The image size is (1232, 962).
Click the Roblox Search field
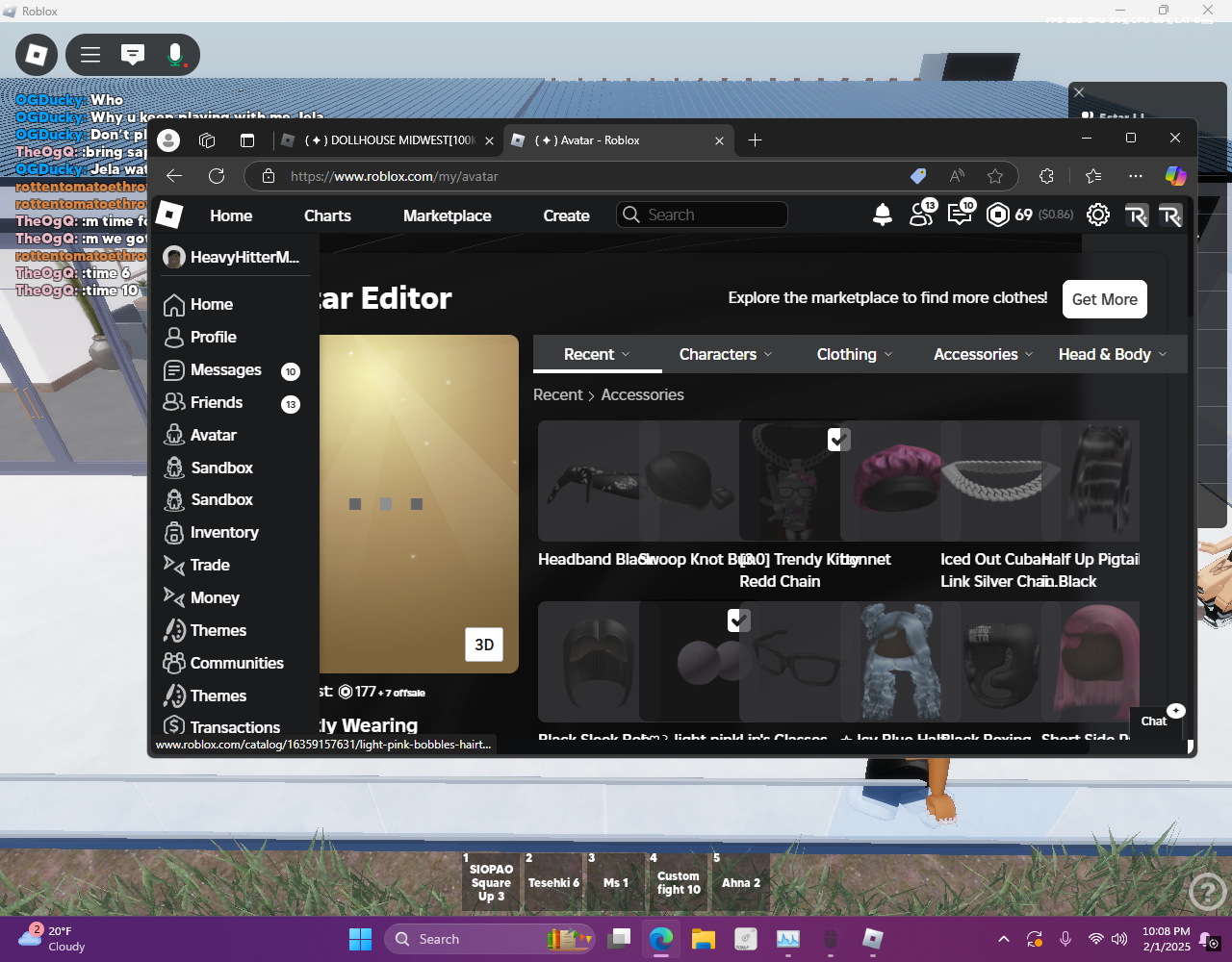(x=702, y=215)
